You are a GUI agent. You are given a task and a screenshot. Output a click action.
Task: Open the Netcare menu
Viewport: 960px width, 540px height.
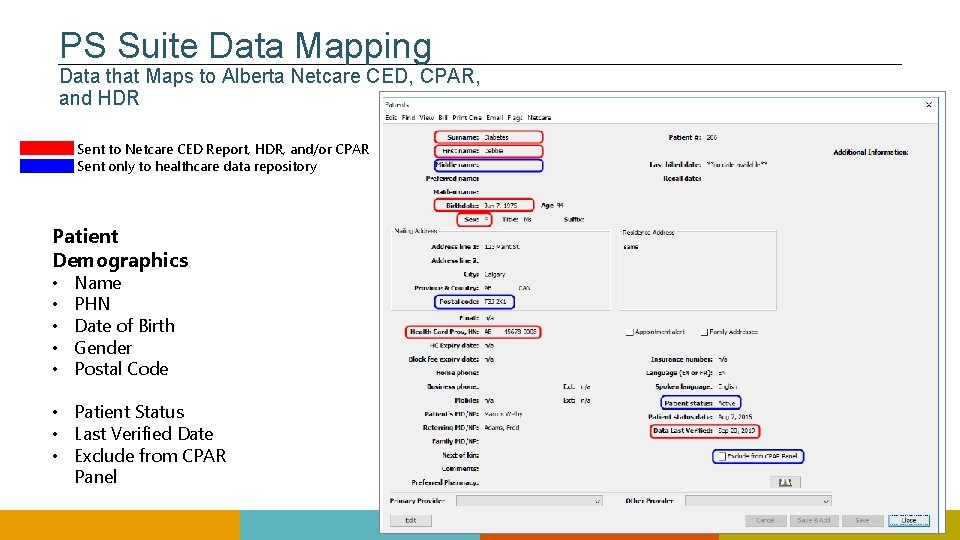539,118
